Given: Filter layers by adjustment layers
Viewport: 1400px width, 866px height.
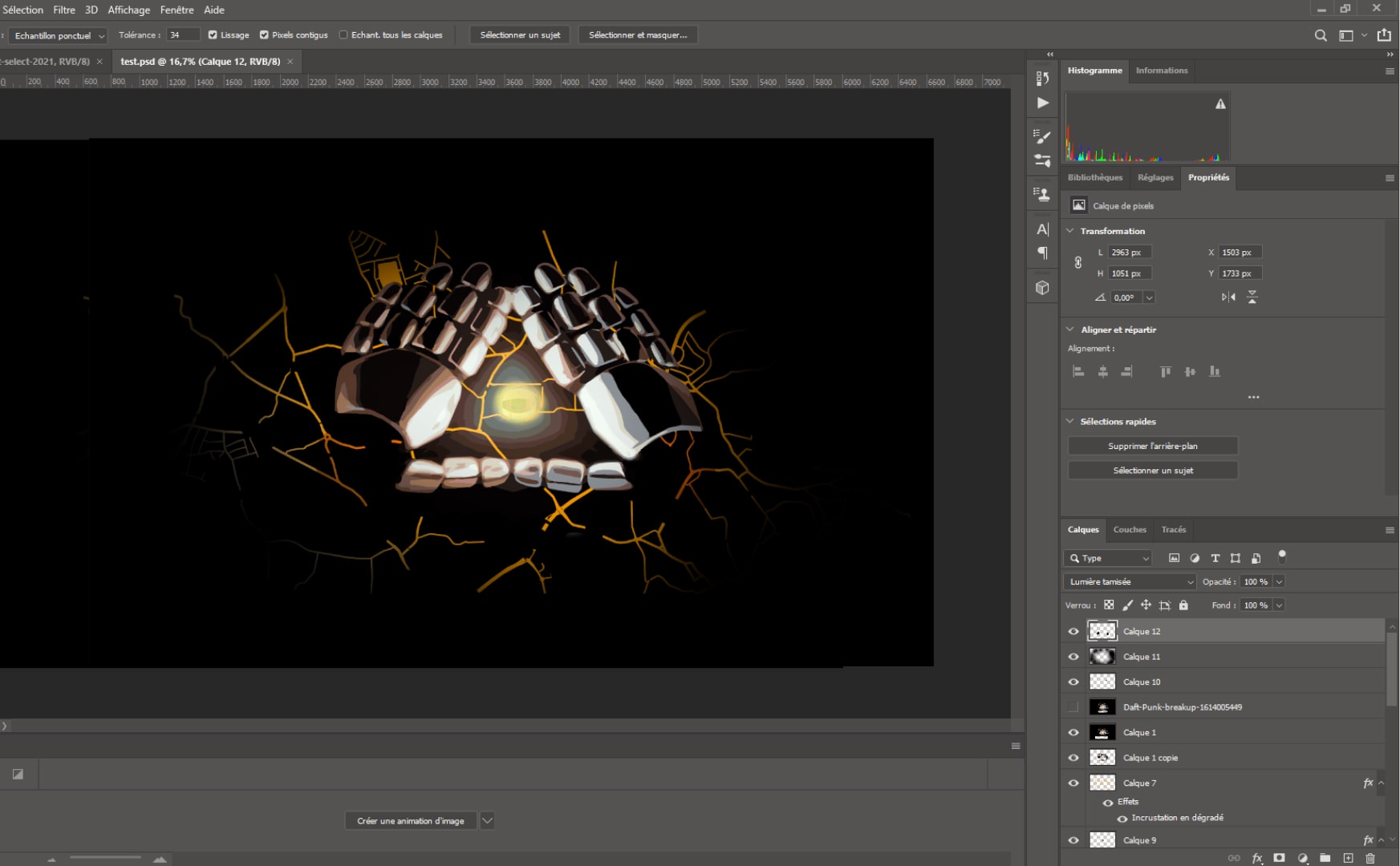Looking at the screenshot, I should 1195,558.
